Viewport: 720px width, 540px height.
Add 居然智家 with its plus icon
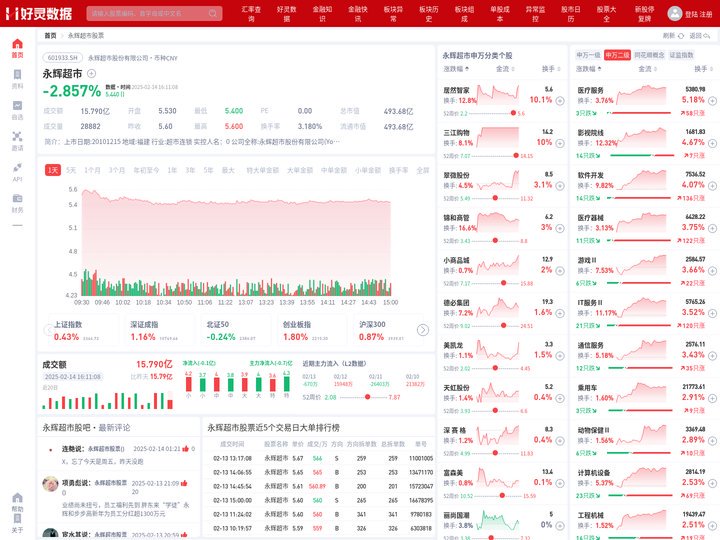click(x=560, y=101)
